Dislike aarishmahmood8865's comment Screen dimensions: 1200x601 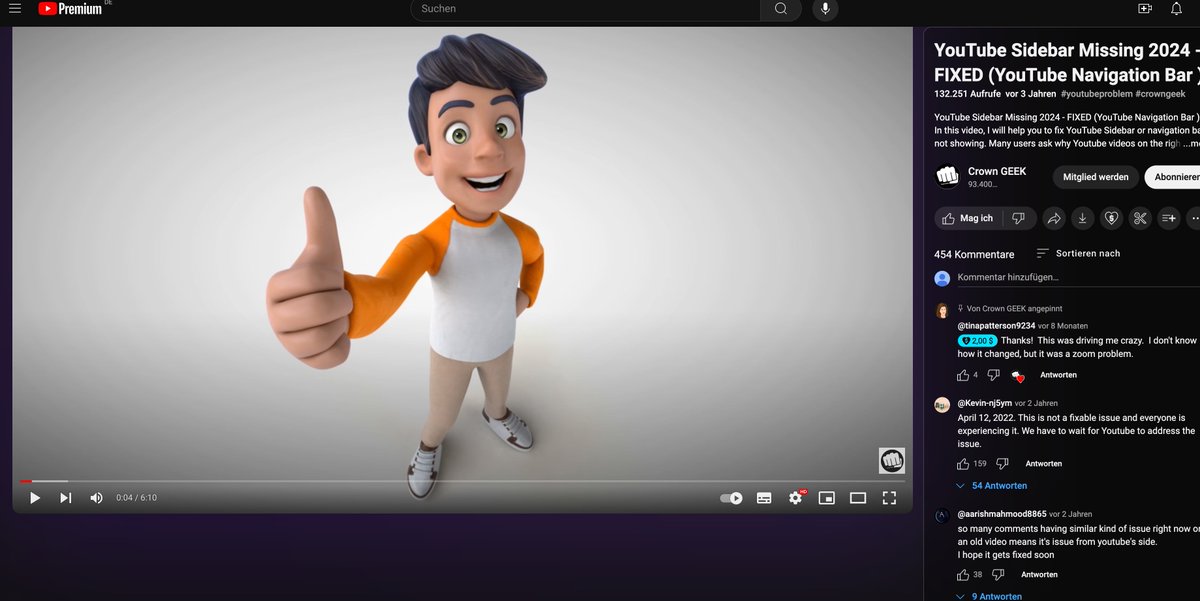pos(998,575)
